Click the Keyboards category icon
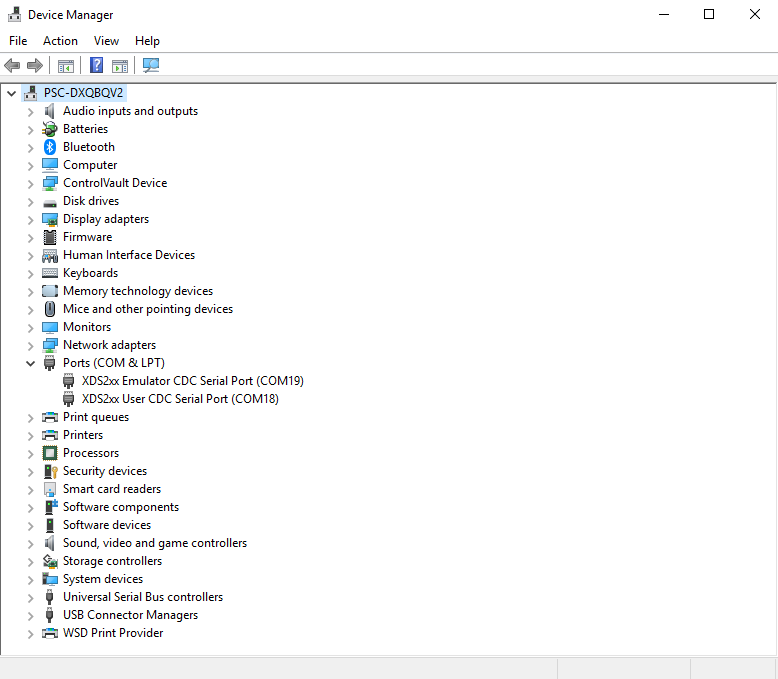This screenshot has height=679, width=778. coord(50,273)
